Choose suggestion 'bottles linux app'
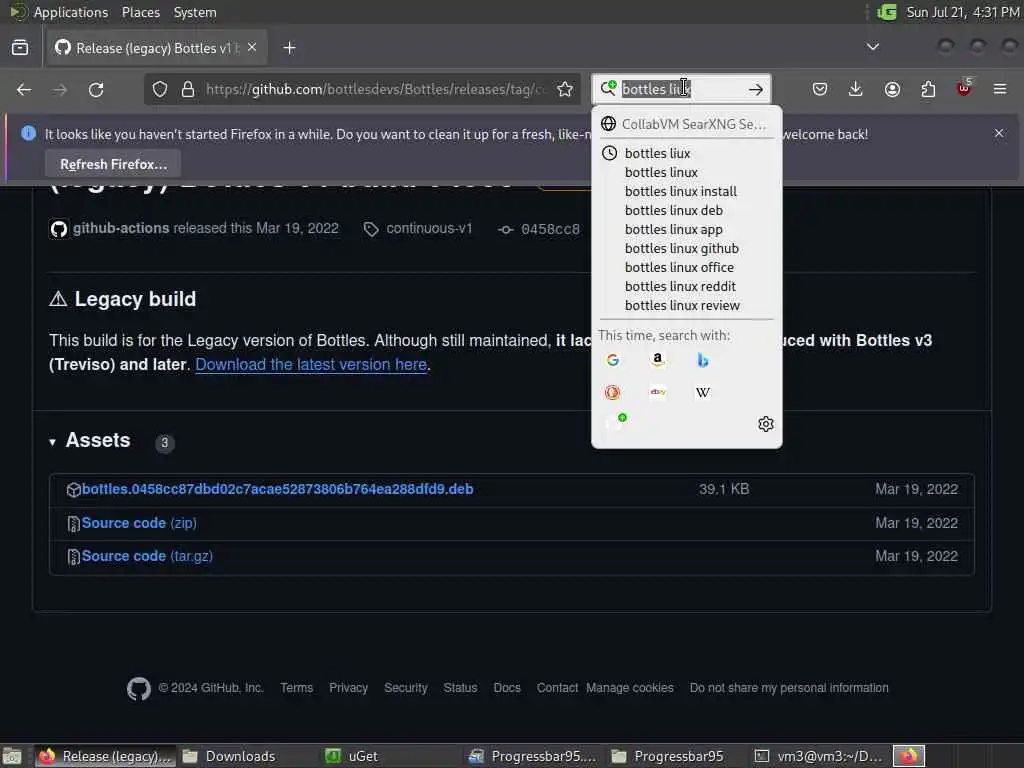Screen dimensions: 1024x768 click(x=686, y=229)
